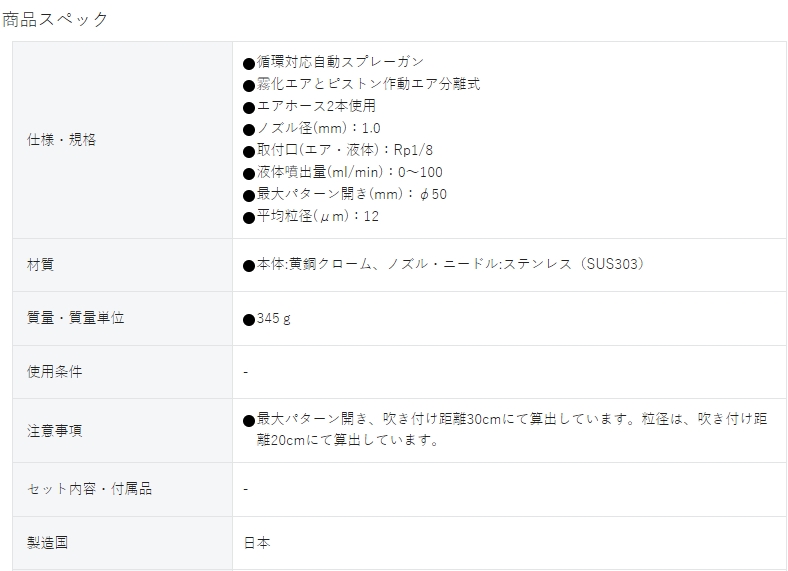
Task: Click the 注意事項 row label
Action: coord(54,431)
